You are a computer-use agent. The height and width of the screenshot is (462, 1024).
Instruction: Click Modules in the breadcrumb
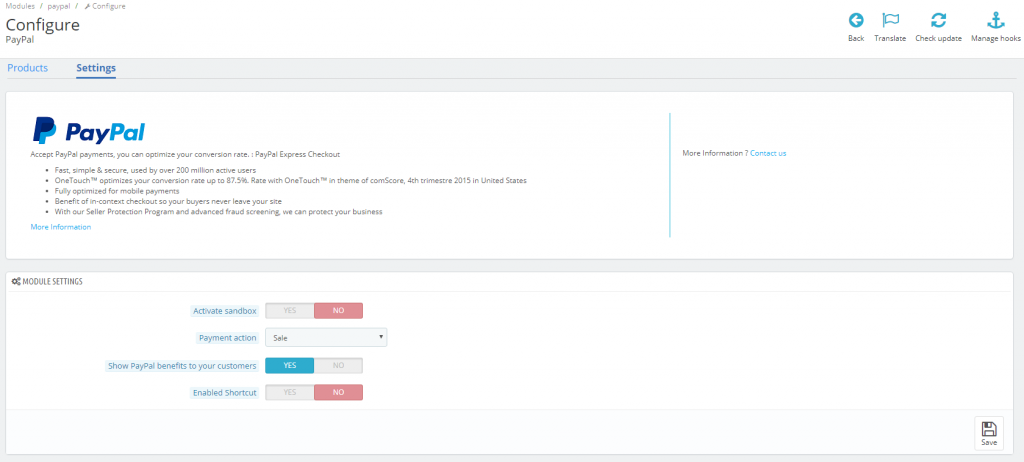pyautogui.click(x=17, y=6)
